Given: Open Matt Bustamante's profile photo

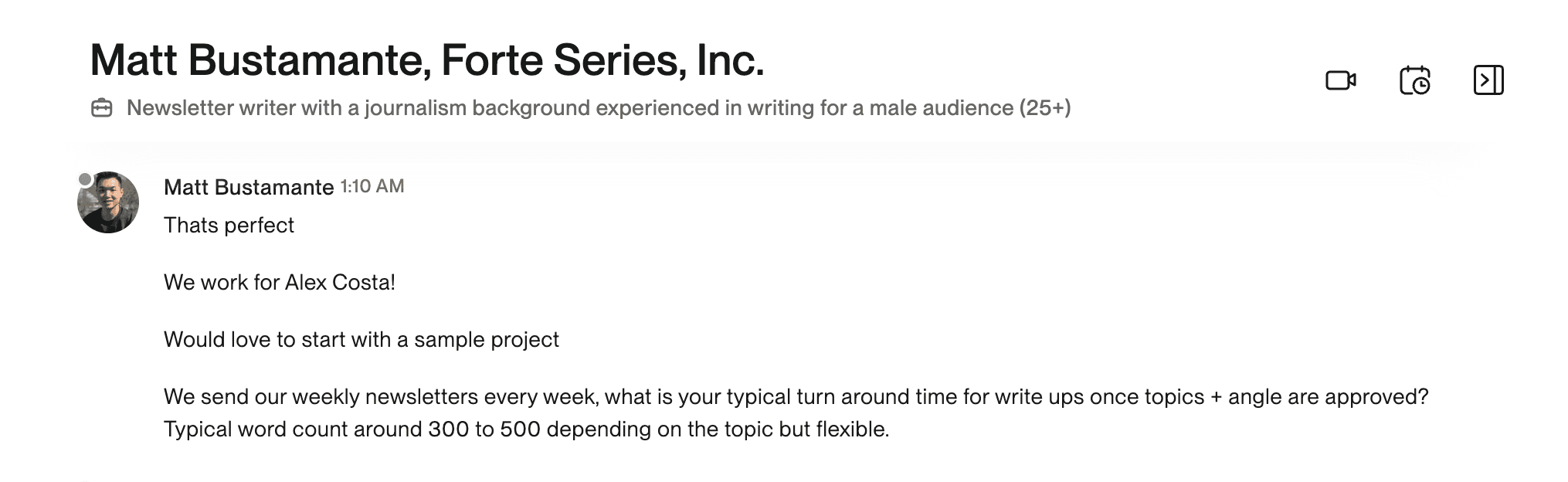Looking at the screenshot, I should point(109,203).
